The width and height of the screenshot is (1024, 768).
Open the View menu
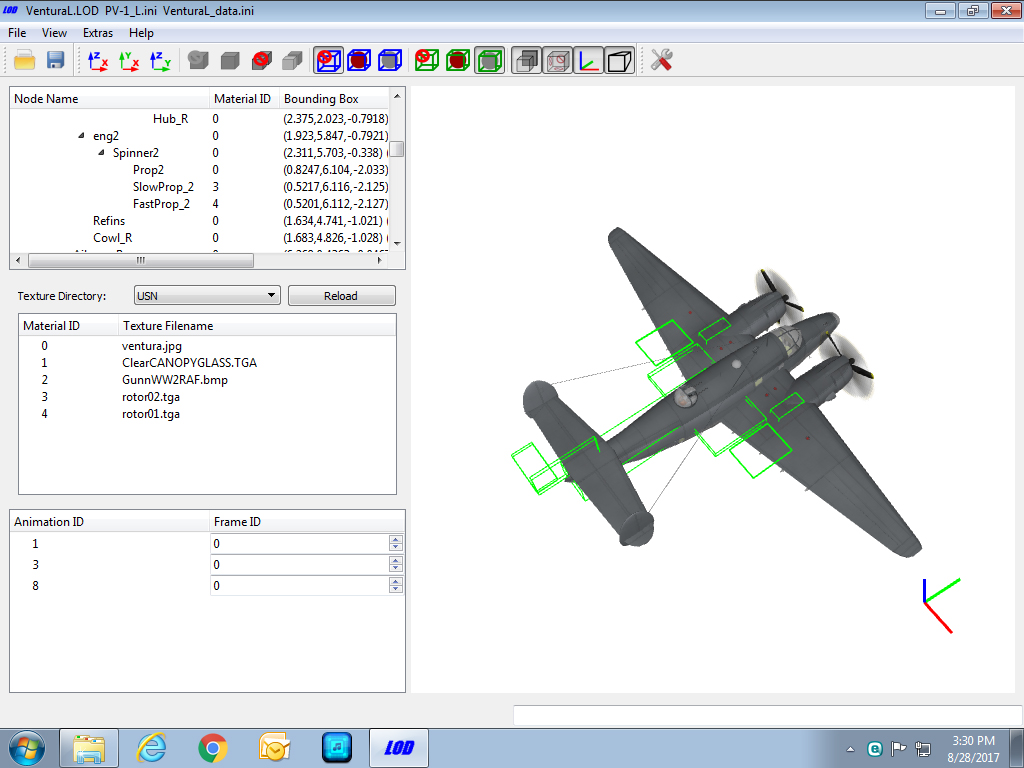click(x=54, y=33)
